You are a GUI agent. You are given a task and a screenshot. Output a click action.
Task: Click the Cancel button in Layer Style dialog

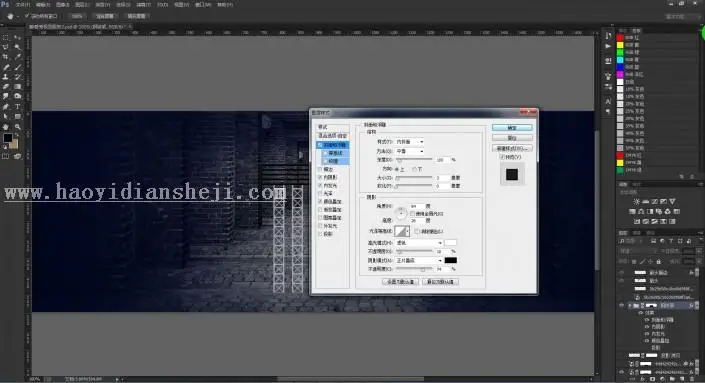tap(512, 138)
